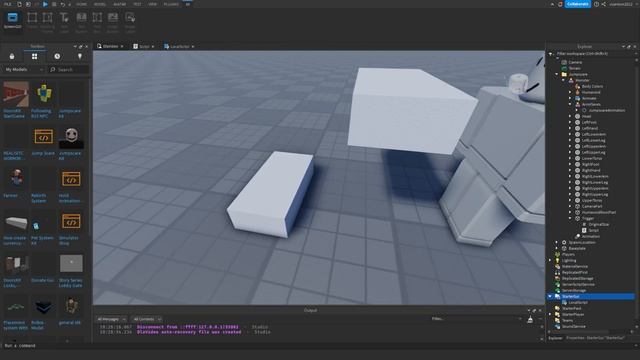The image size is (640, 360).
Task: Select Terrain in Explorer tree
Action: (574, 68)
